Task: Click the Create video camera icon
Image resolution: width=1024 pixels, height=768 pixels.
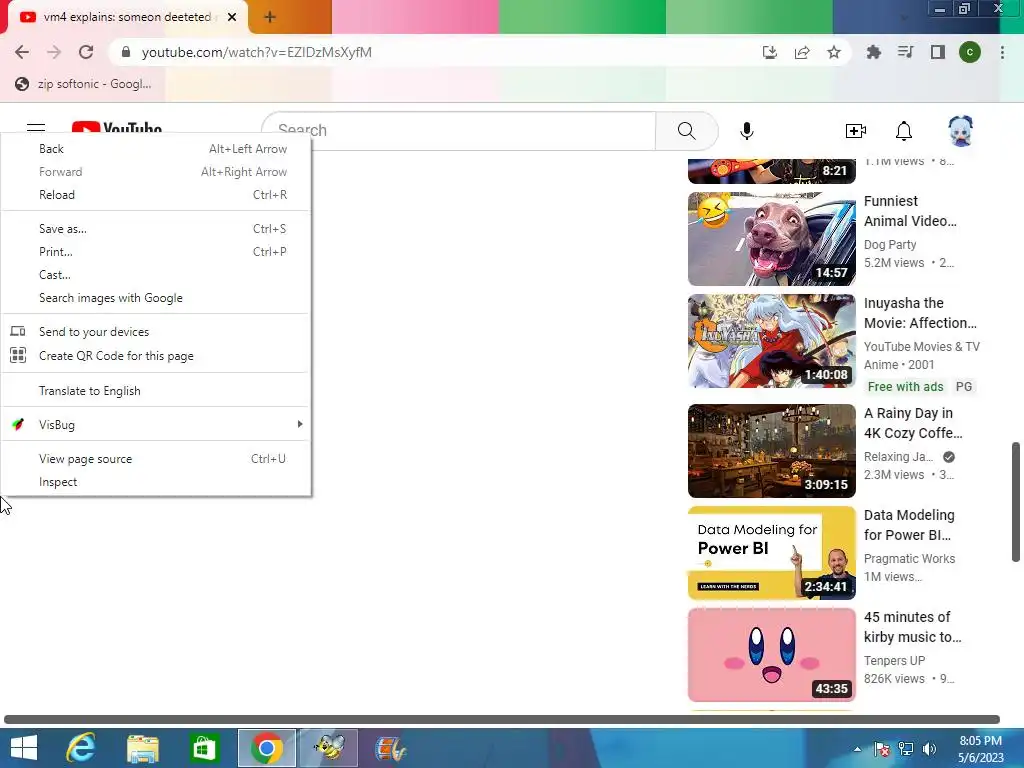Action: 856,131
